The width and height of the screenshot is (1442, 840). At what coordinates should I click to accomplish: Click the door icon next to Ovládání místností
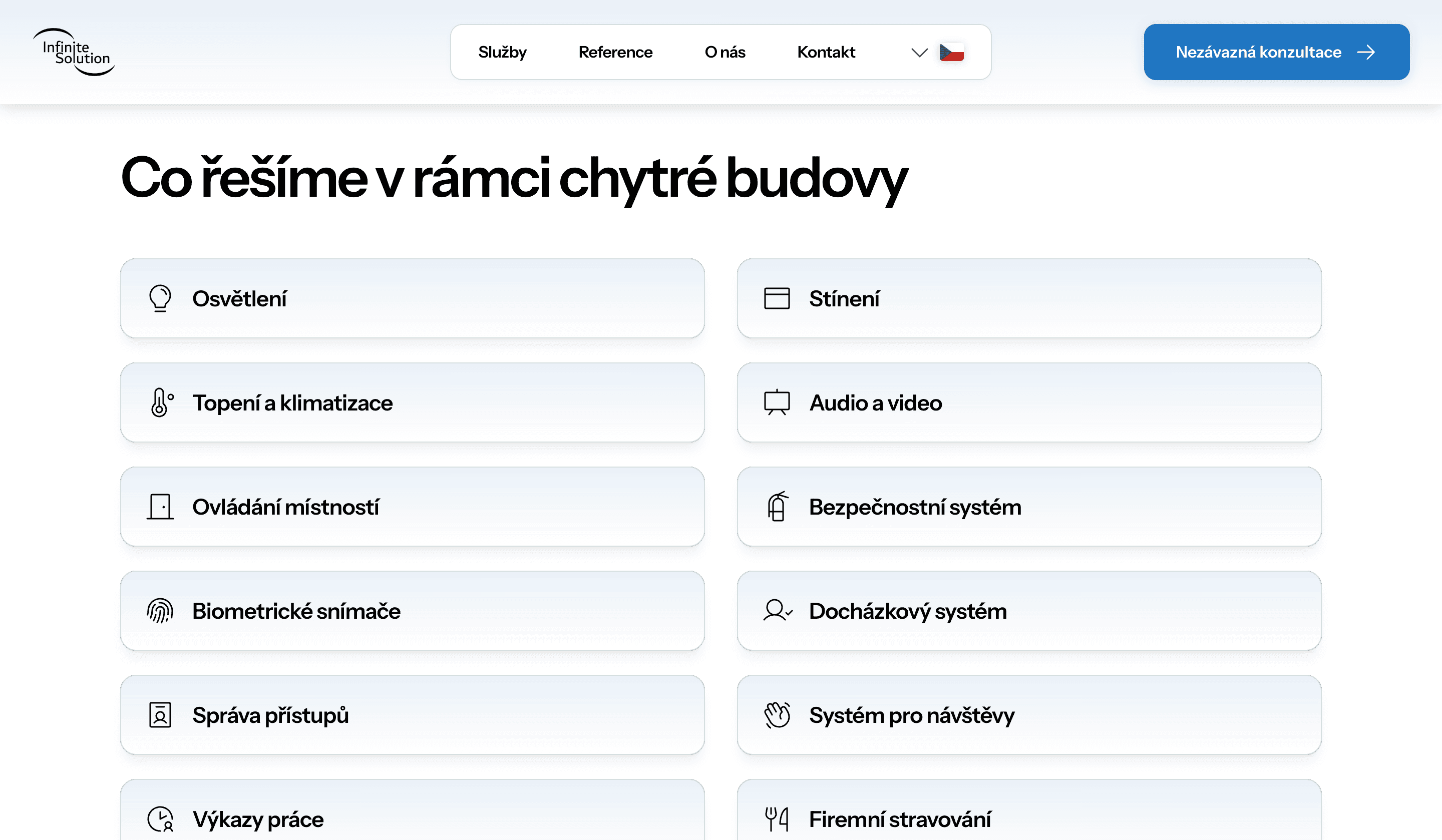click(x=160, y=507)
